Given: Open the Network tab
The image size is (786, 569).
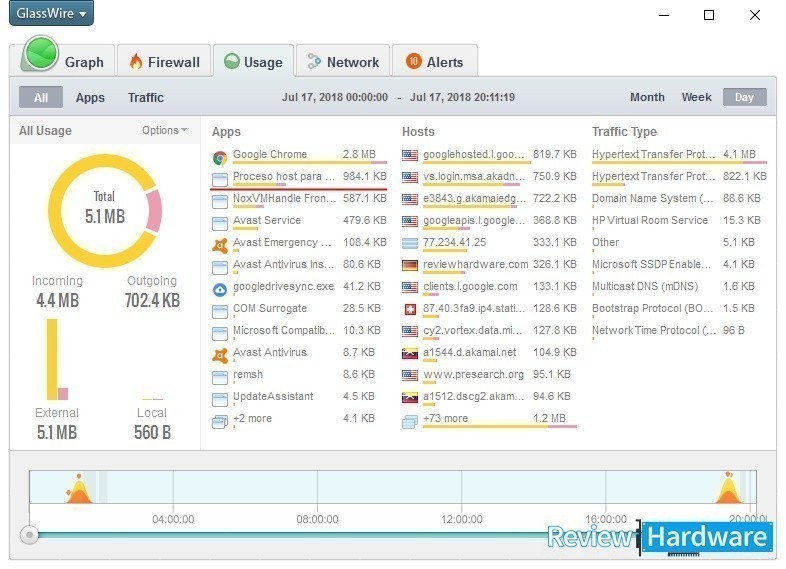Looking at the screenshot, I should [343, 61].
